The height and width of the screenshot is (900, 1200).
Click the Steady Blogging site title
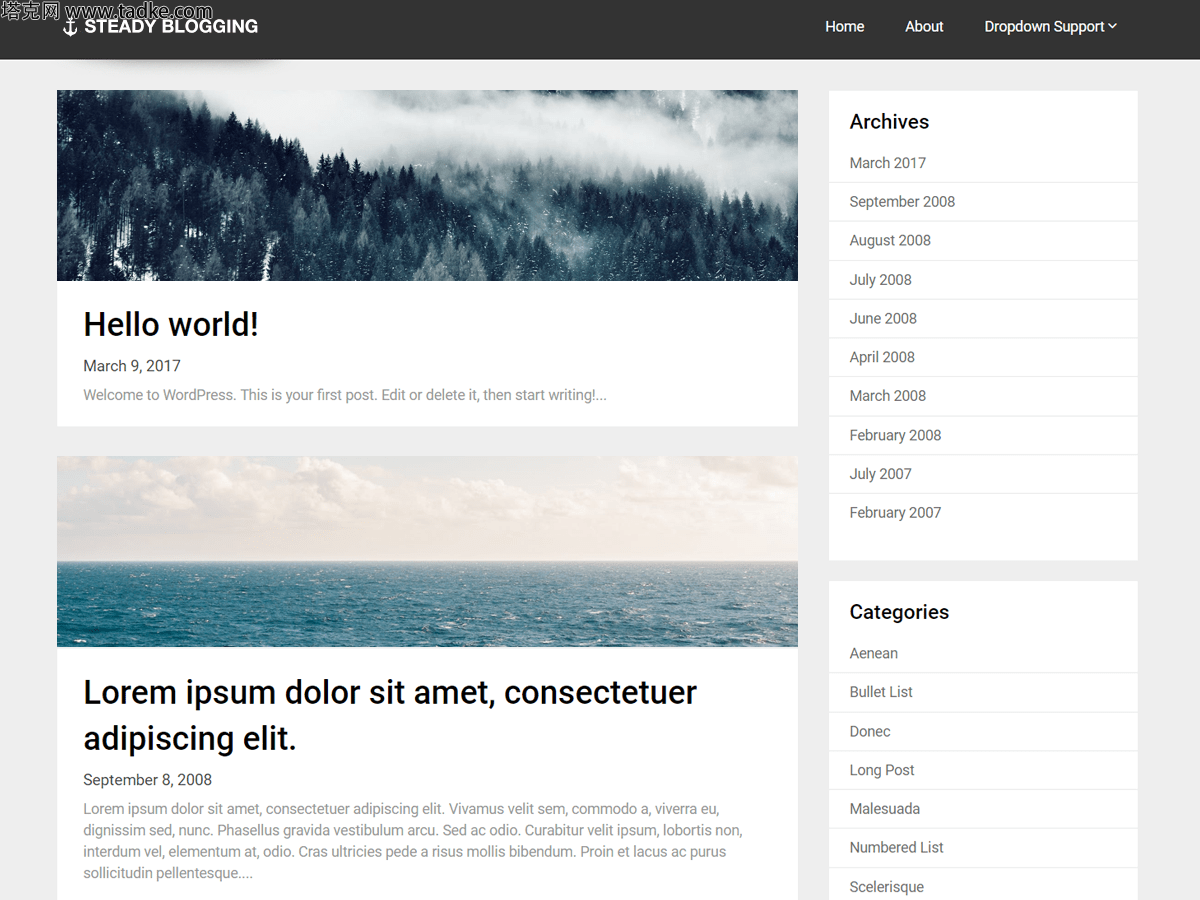(171, 27)
